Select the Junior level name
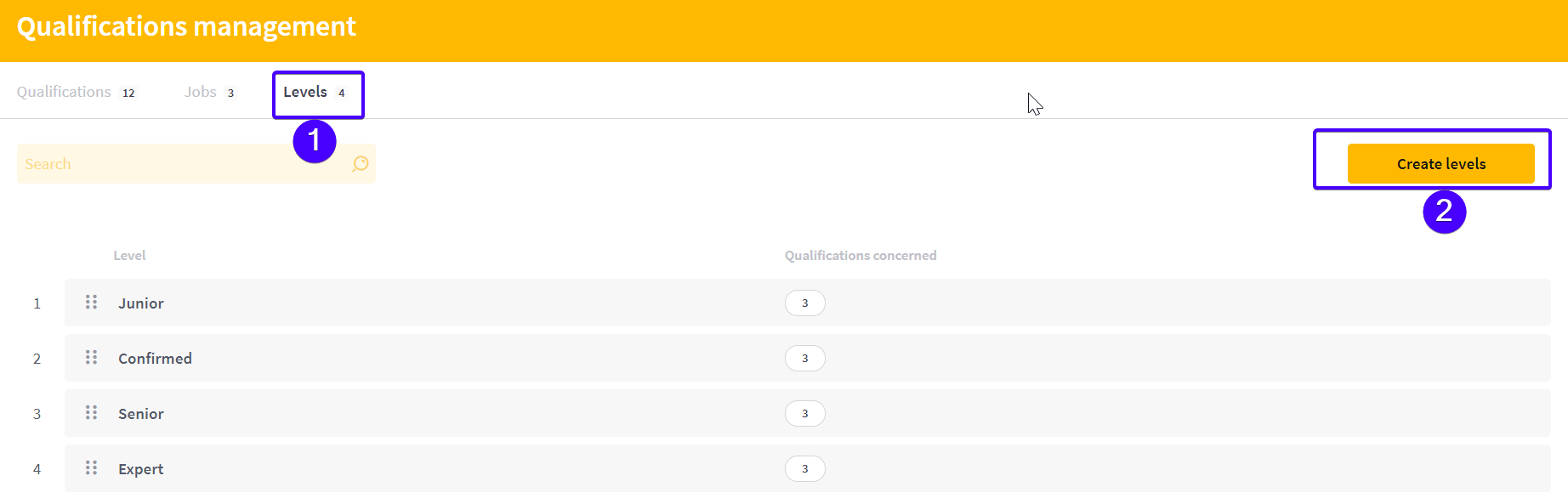 click(x=141, y=303)
